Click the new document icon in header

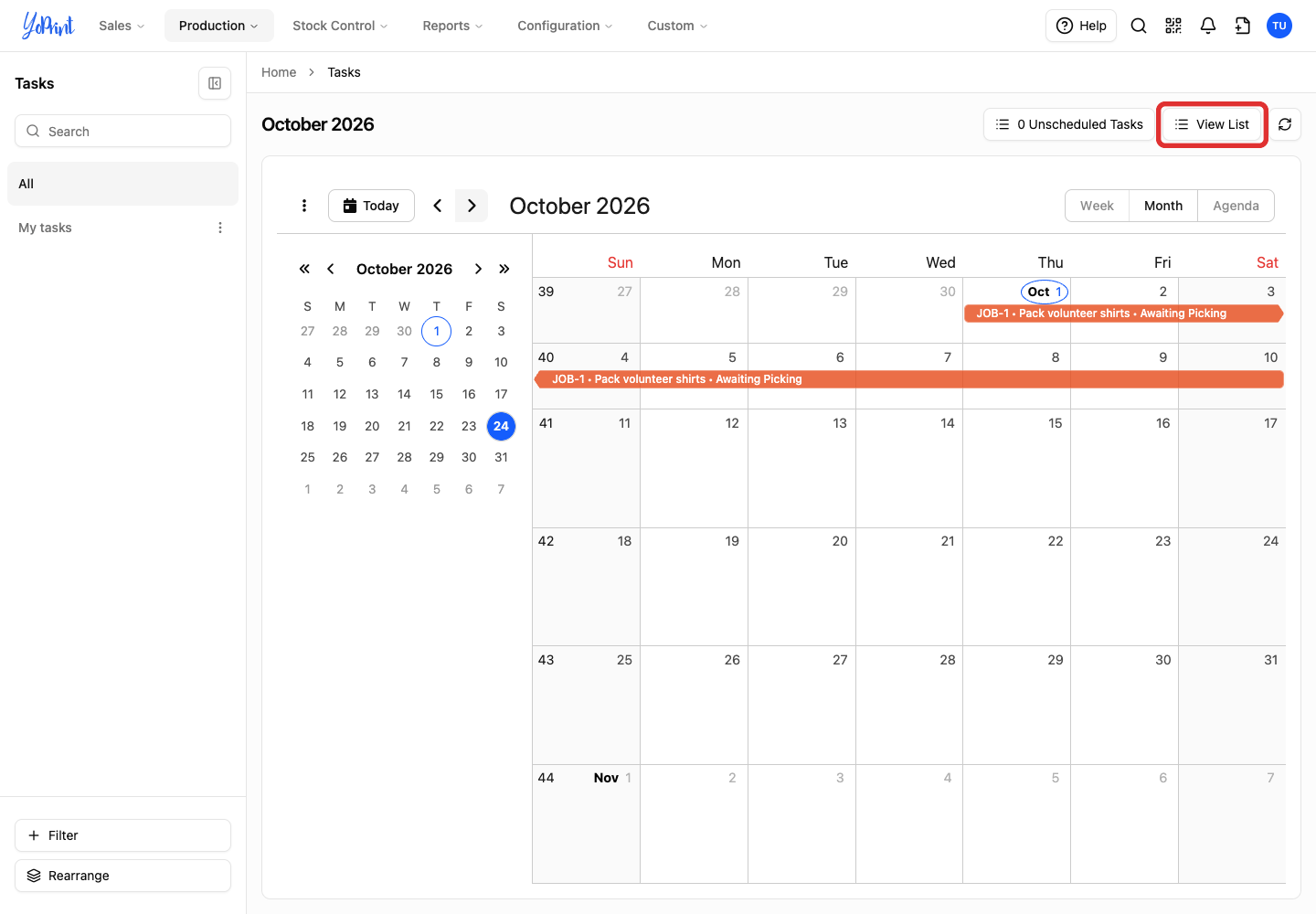(x=1243, y=26)
